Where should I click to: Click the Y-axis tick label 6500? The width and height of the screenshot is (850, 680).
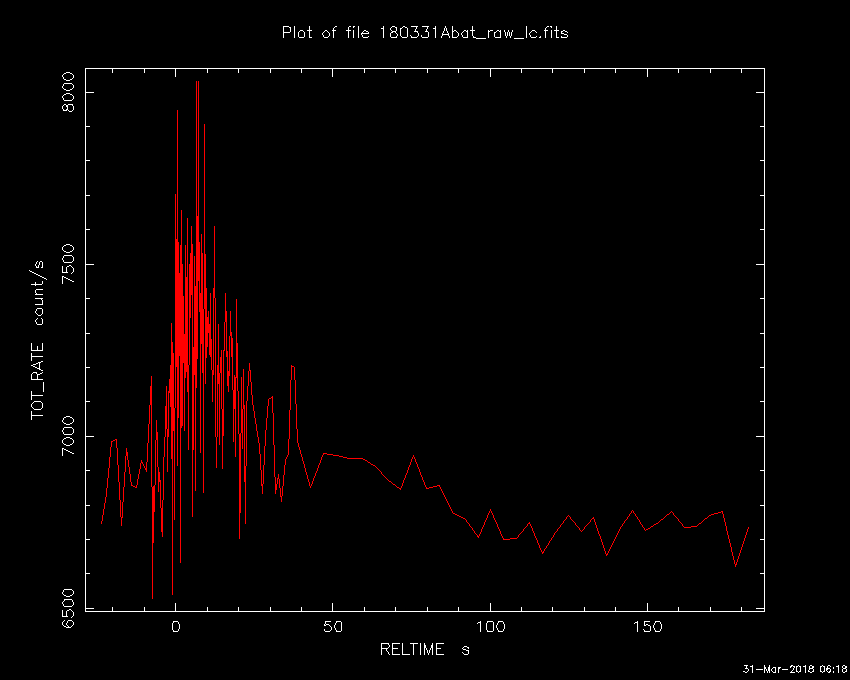68,608
